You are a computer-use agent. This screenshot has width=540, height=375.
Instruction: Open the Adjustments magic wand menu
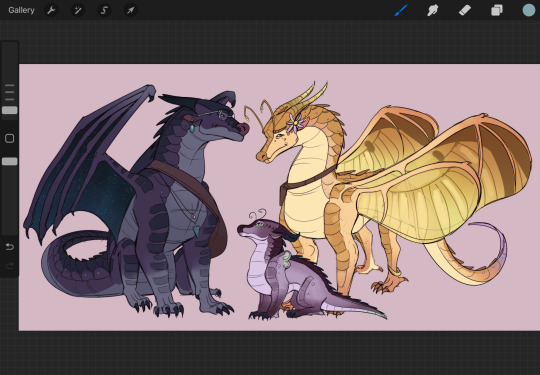click(77, 10)
